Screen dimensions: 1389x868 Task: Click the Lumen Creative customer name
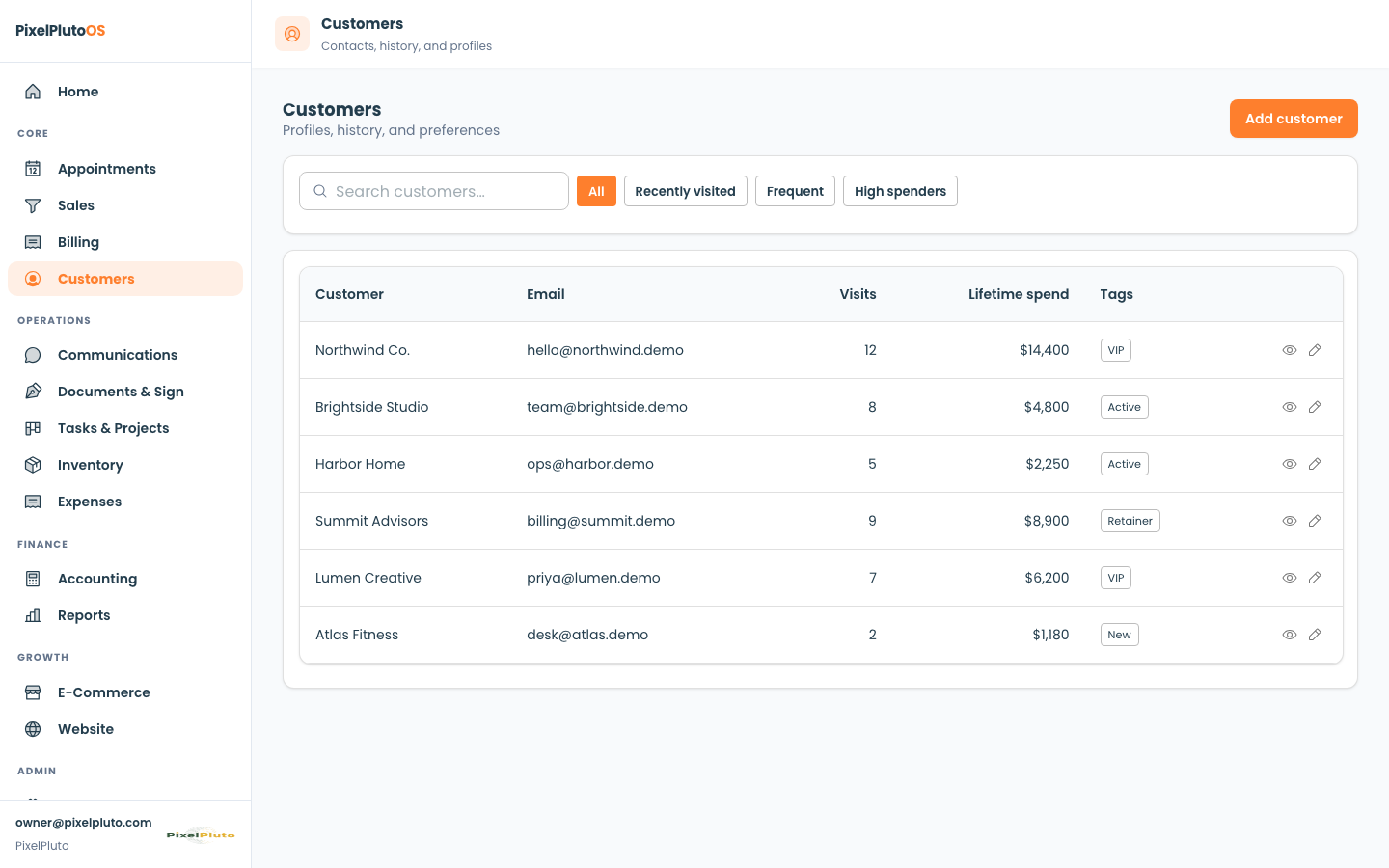tap(368, 578)
